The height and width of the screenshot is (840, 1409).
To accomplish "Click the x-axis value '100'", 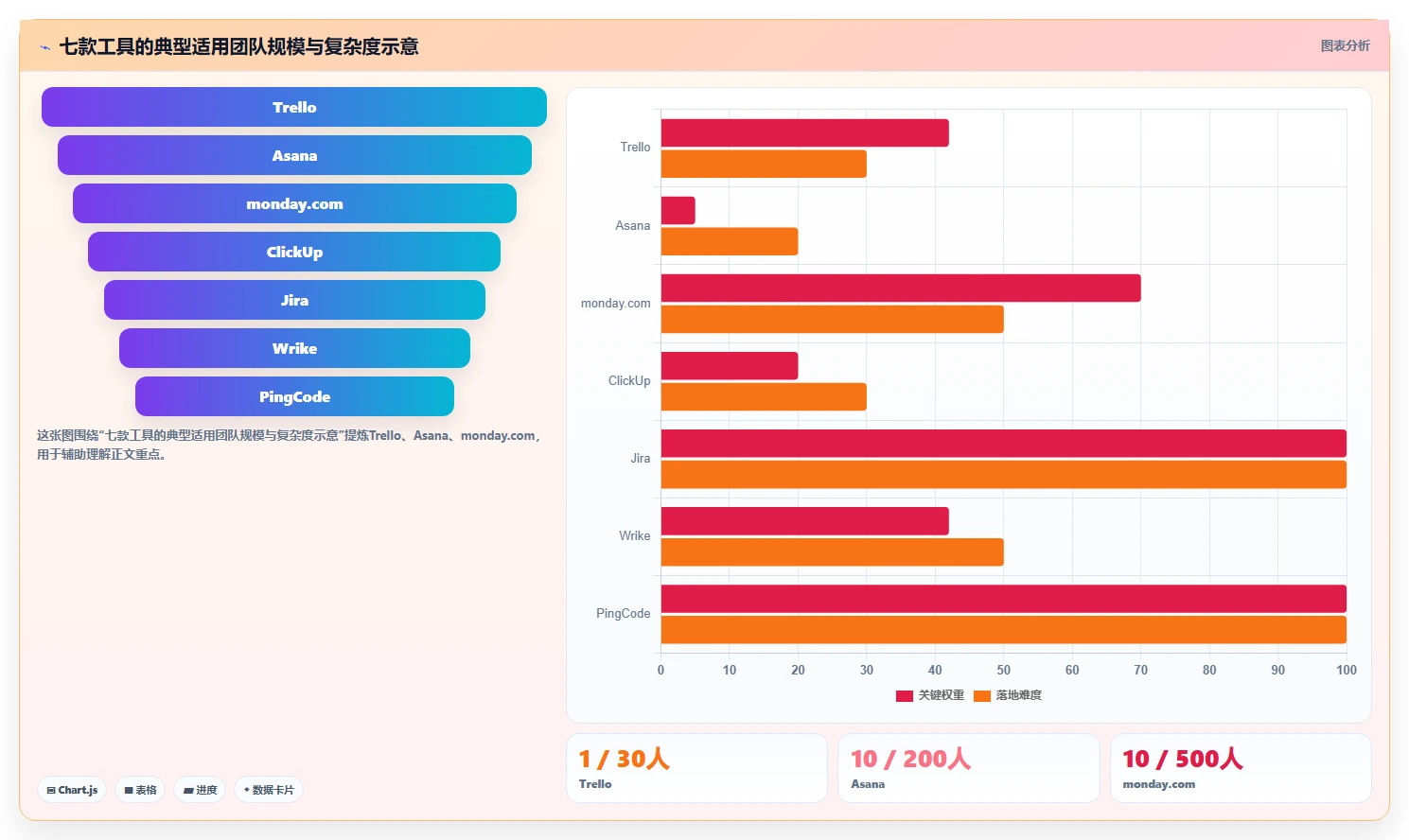I will (x=1347, y=670).
